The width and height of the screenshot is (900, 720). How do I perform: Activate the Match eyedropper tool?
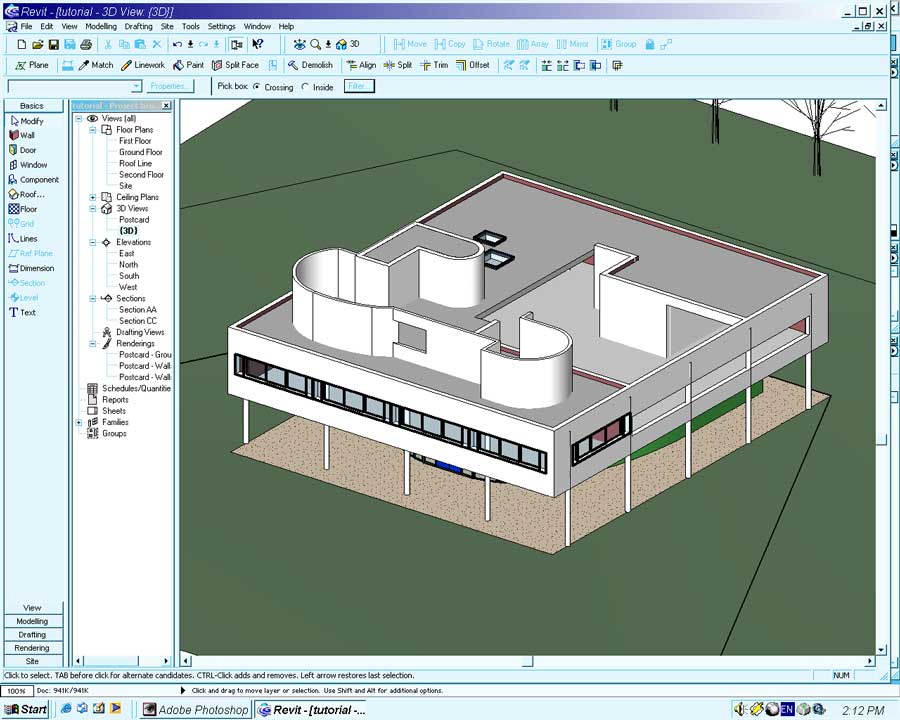click(x=96, y=65)
